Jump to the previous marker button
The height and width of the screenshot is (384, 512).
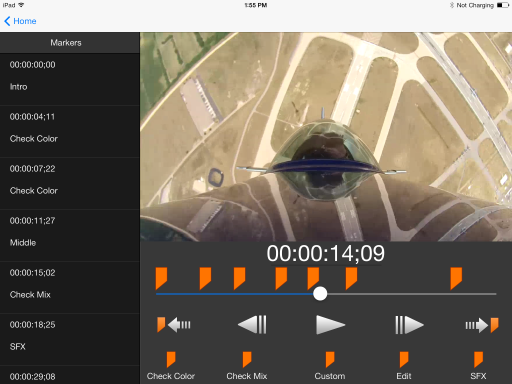click(x=174, y=325)
